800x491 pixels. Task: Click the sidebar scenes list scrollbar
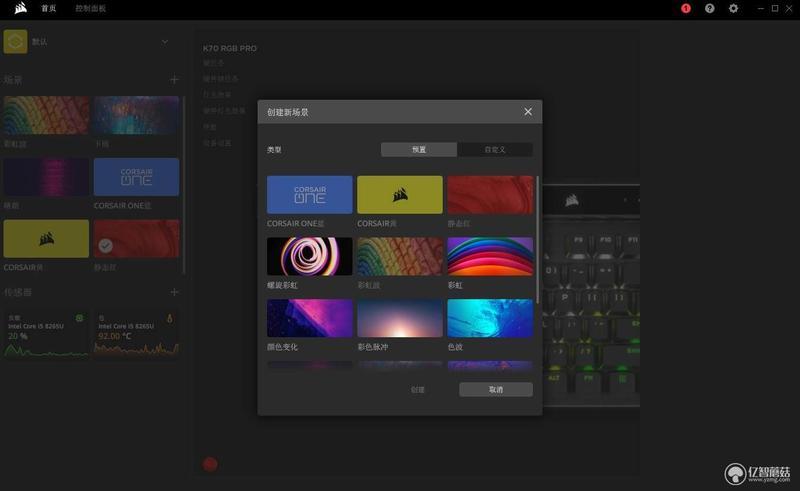tap(183, 184)
